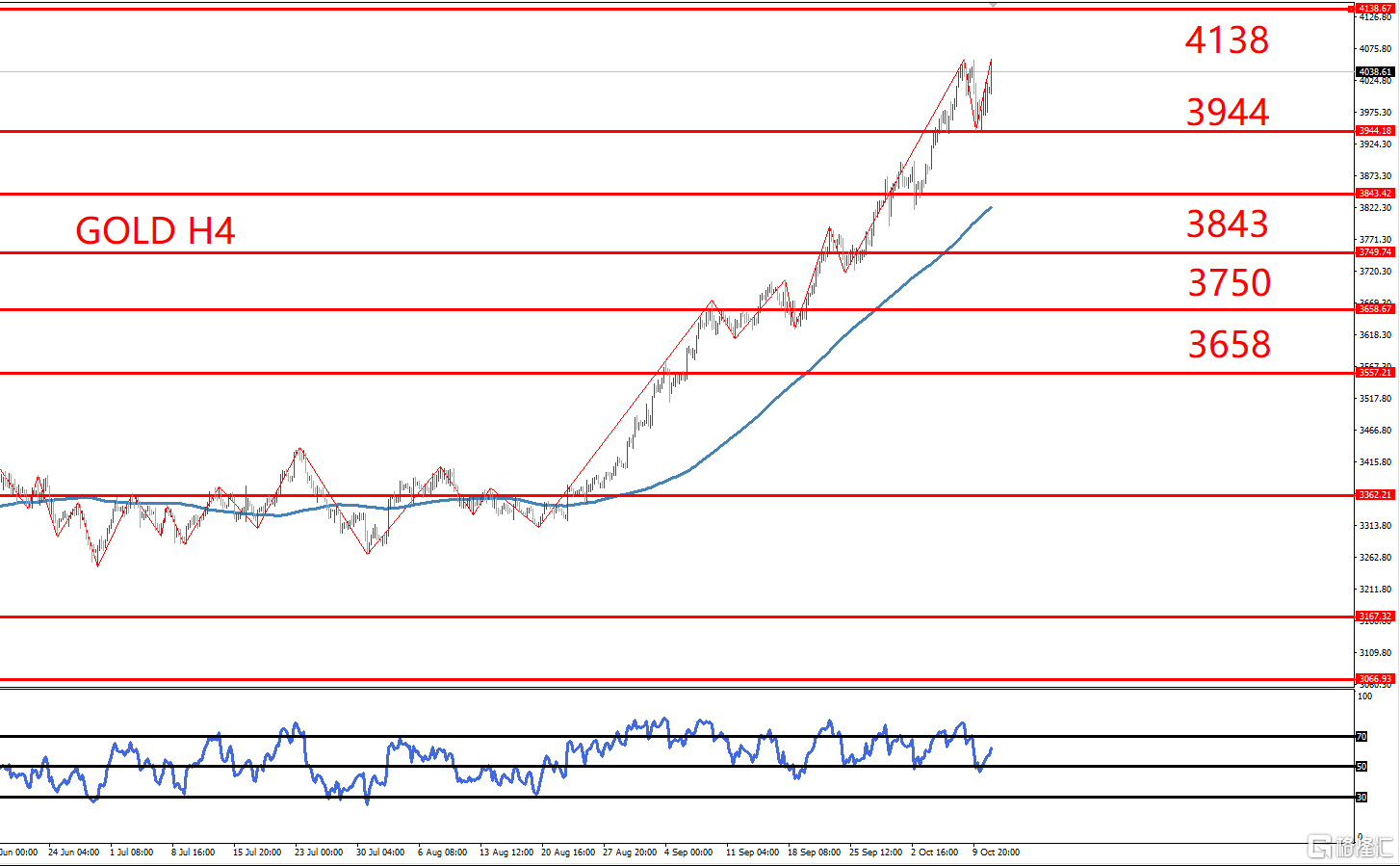The image size is (1400, 866).
Task: Click the RSI 70 level label
Action: [1361, 737]
